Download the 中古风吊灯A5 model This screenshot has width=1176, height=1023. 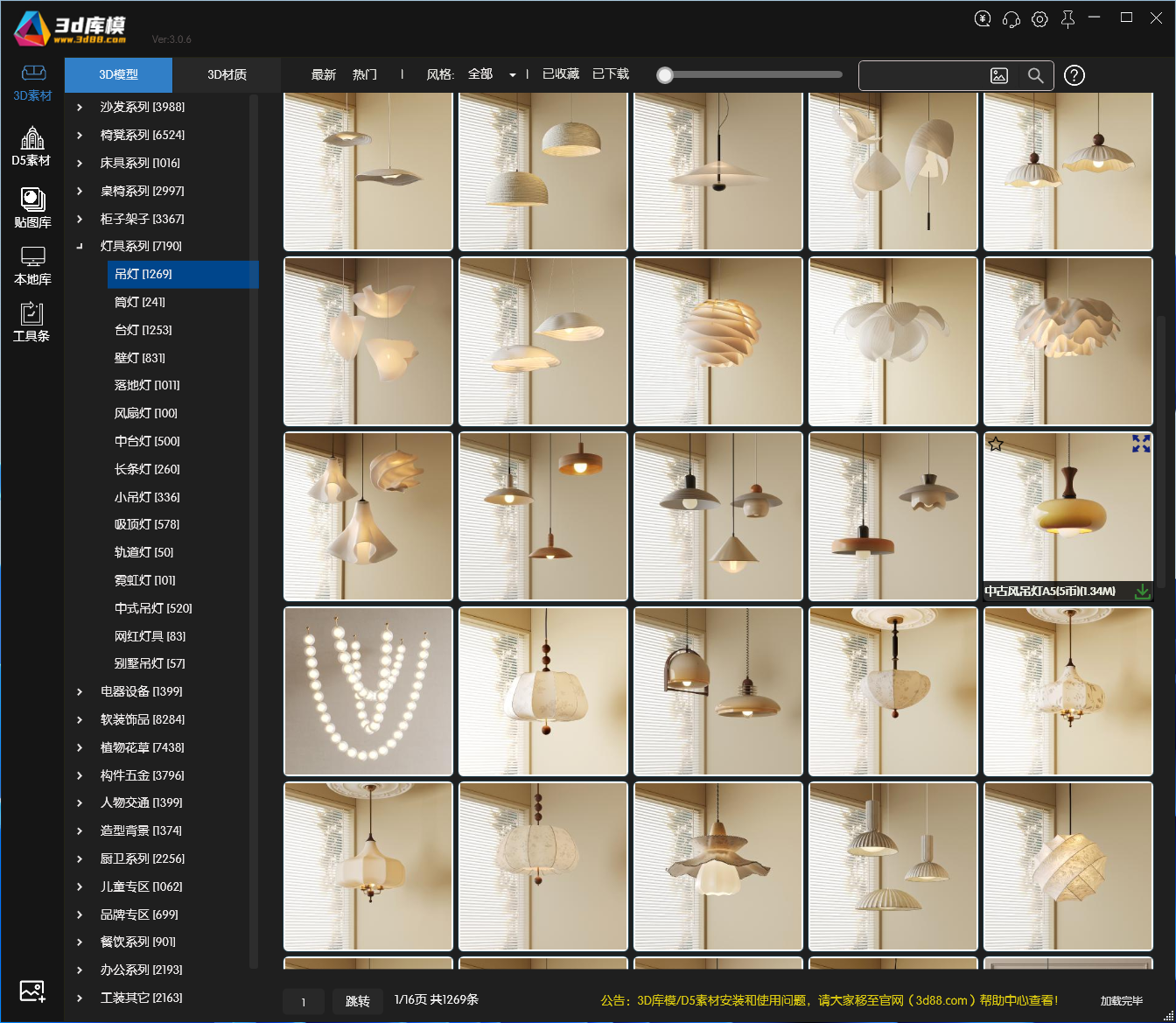click(x=1142, y=592)
